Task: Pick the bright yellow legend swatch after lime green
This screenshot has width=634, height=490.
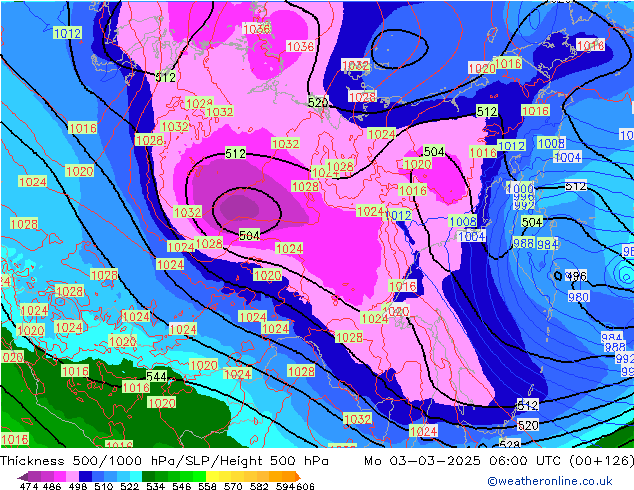Action: pyautogui.click(x=212, y=476)
